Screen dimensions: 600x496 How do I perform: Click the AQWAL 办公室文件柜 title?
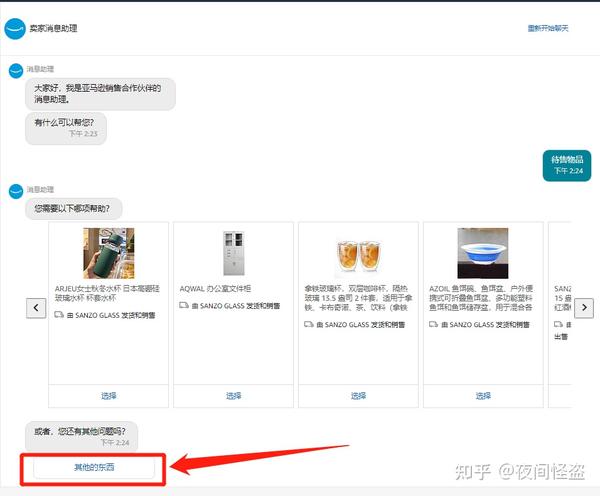pyautogui.click(x=215, y=289)
